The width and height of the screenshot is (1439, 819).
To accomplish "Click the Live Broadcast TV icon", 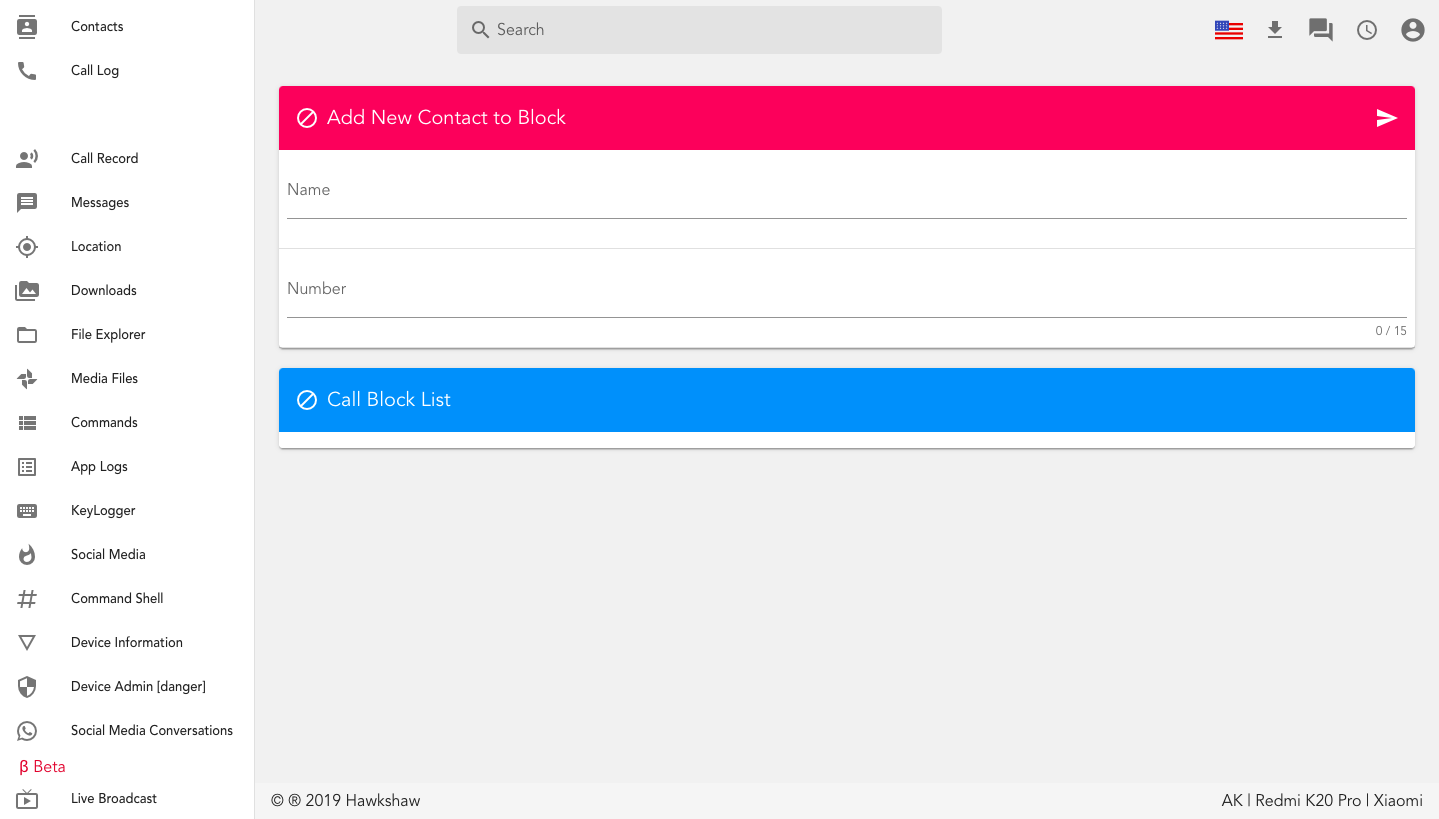I will 27,799.
